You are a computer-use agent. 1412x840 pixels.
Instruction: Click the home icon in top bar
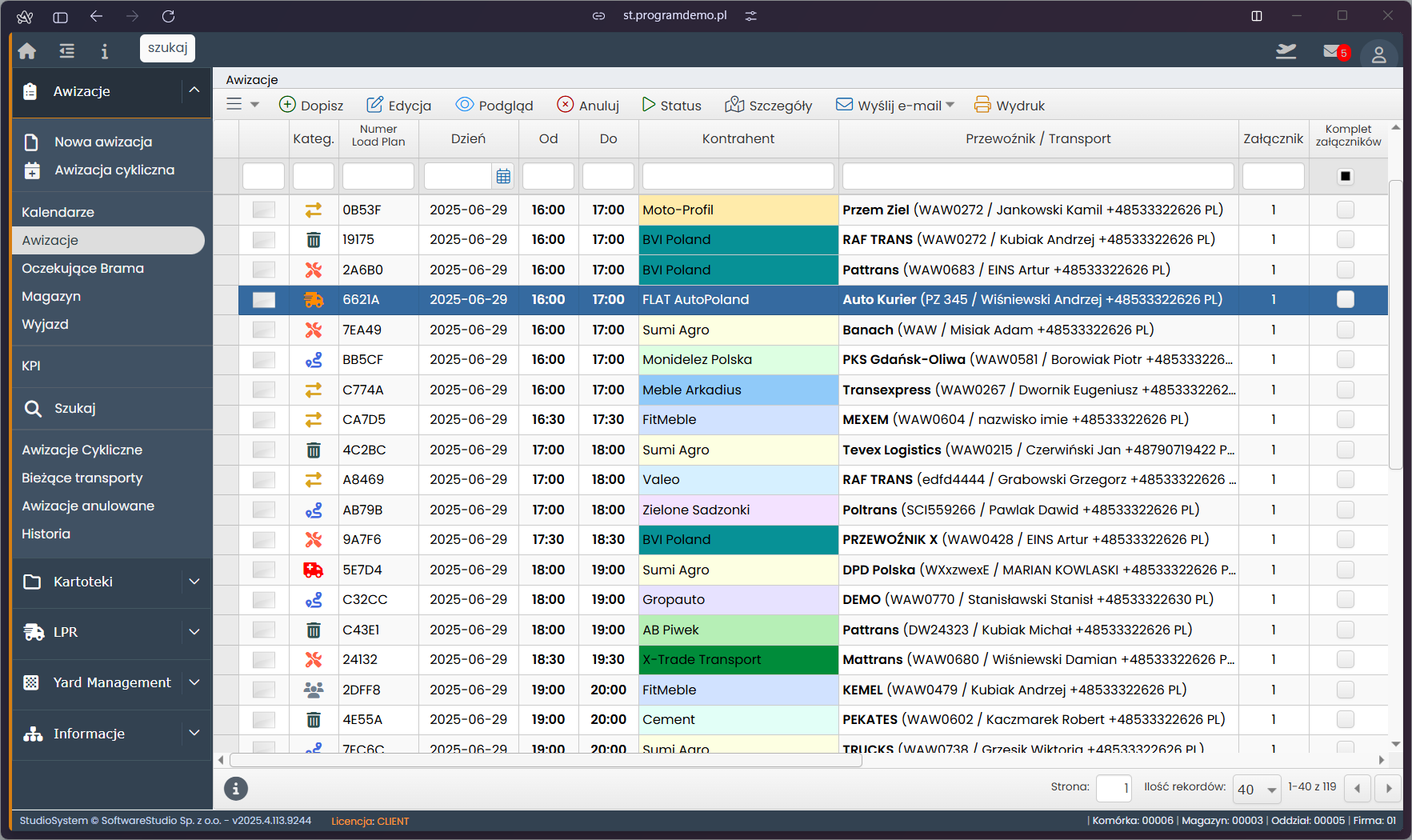[x=27, y=51]
